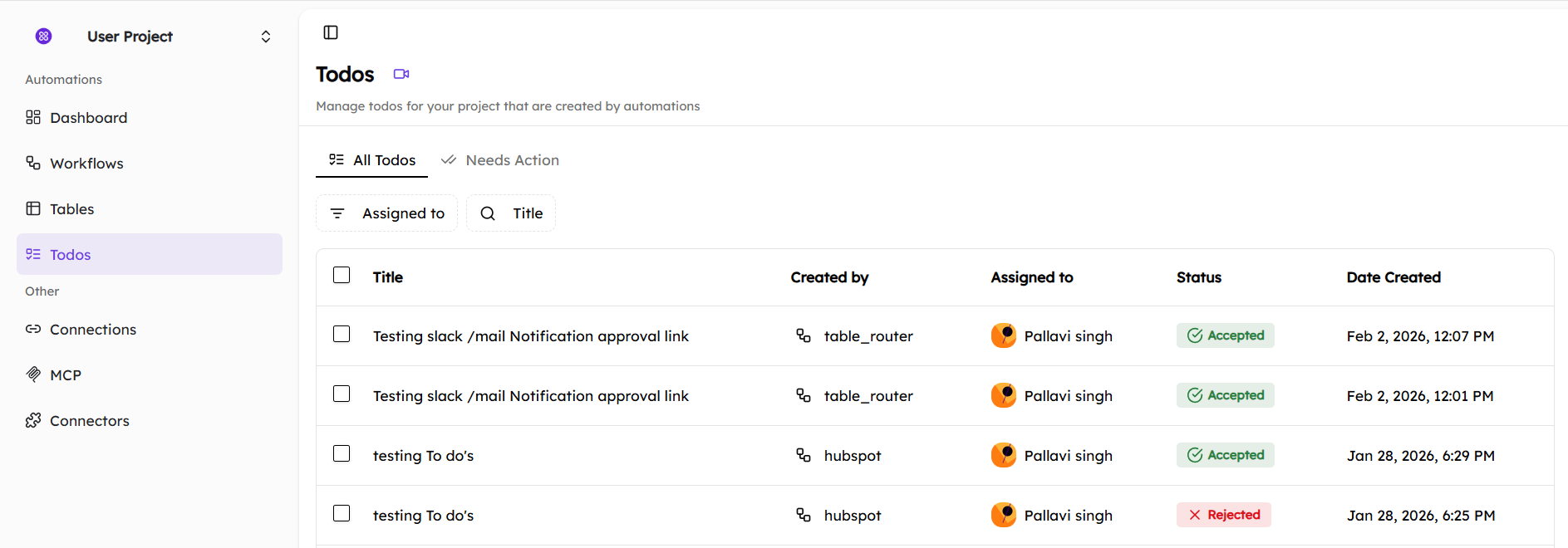The width and height of the screenshot is (1568, 548).
Task: Click the User Project logo icon
Action: (x=44, y=36)
